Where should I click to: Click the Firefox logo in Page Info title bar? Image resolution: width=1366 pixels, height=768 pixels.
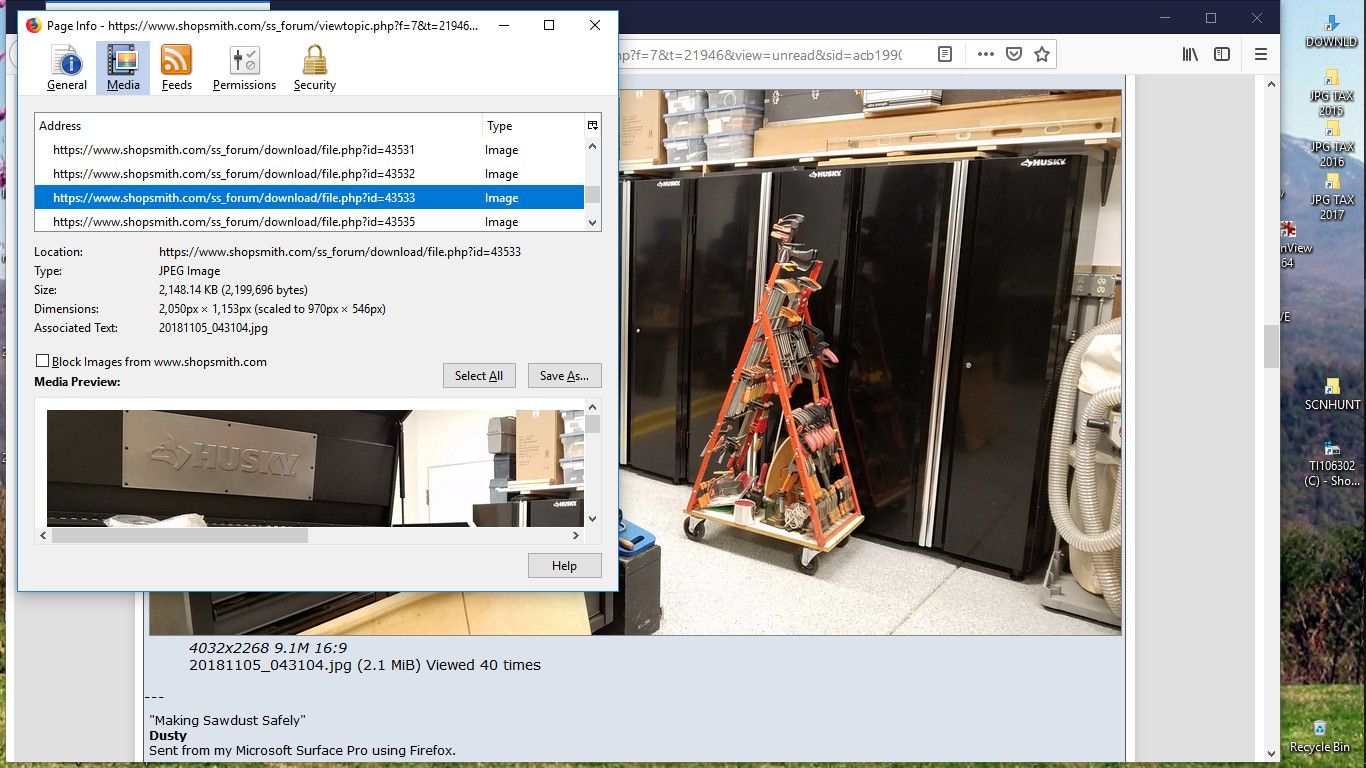(x=33, y=25)
